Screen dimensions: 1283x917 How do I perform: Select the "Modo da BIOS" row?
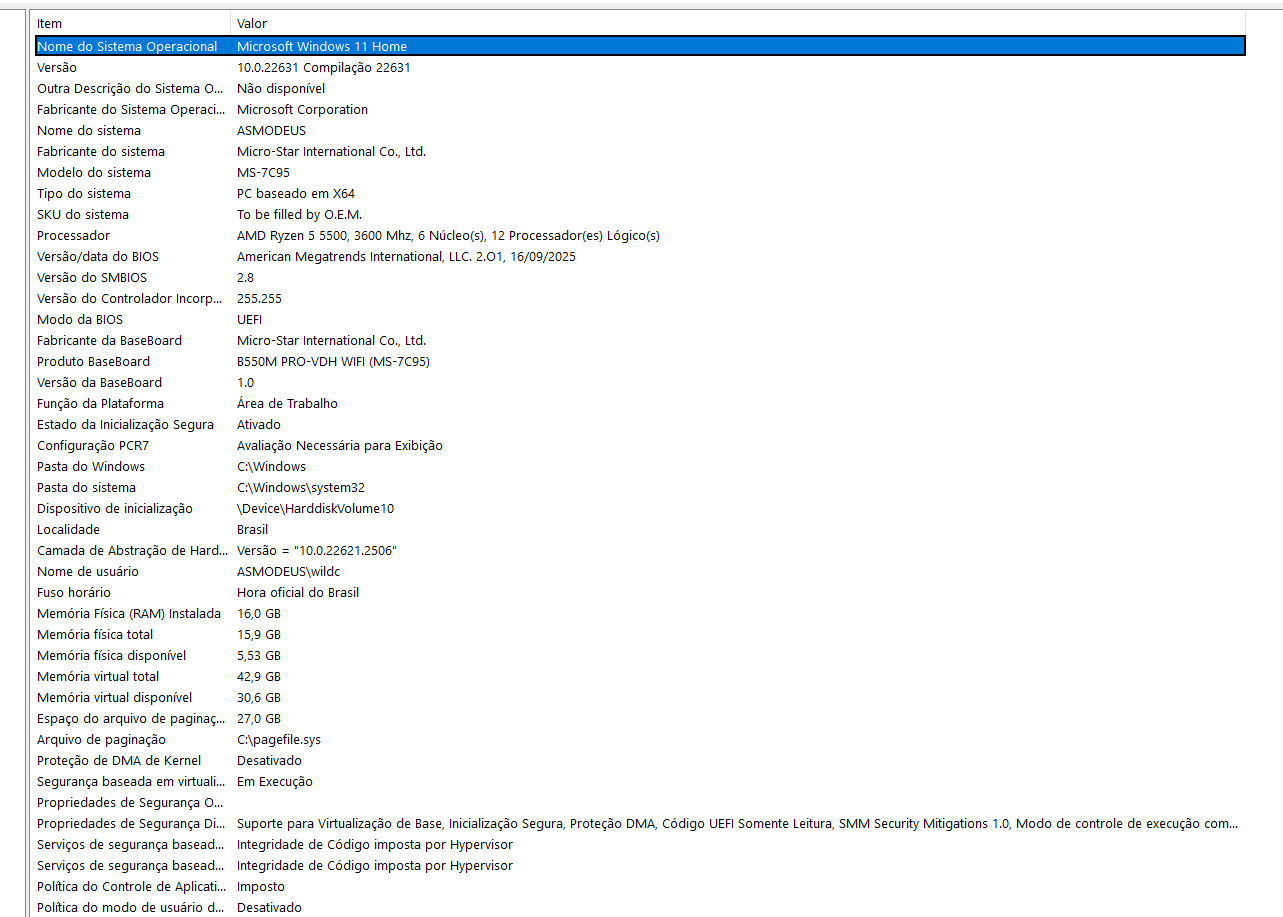[640, 319]
